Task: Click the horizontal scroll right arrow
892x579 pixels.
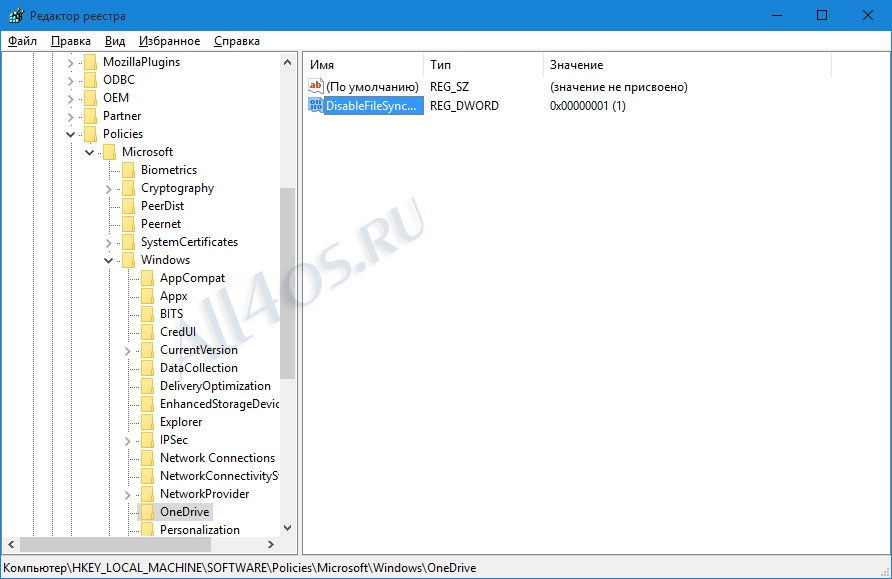Action: [271, 544]
